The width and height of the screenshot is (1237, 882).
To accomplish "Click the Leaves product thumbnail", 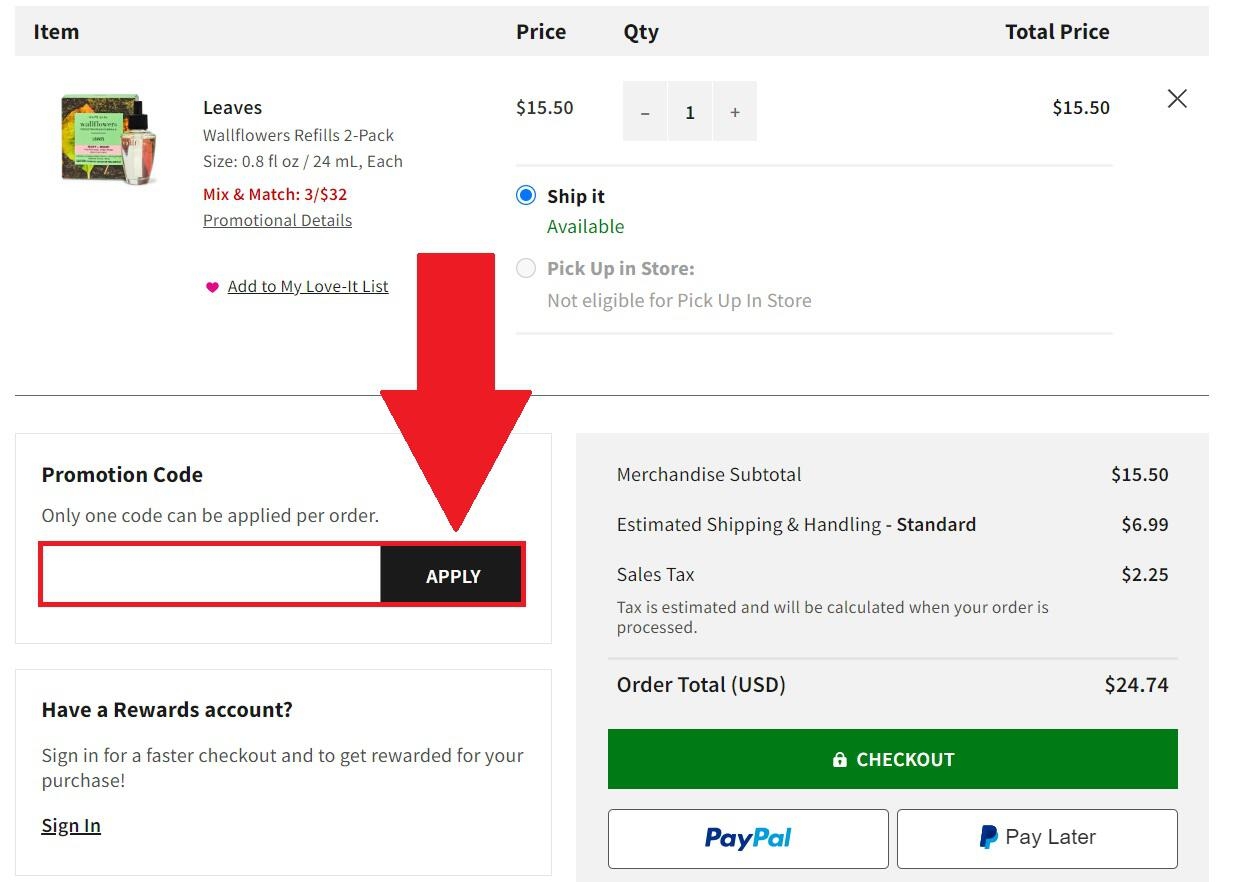I will point(109,140).
